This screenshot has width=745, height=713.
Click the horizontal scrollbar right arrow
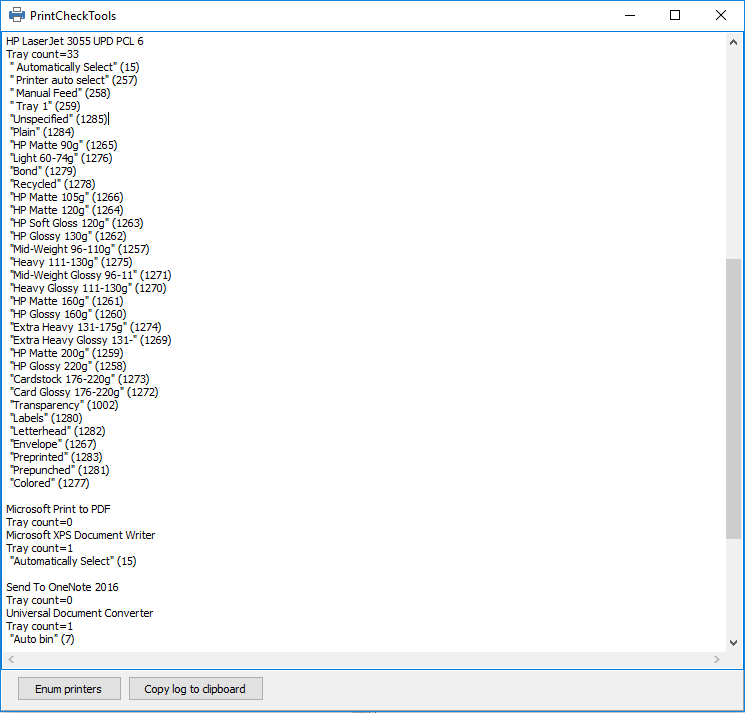pyautogui.click(x=717, y=659)
